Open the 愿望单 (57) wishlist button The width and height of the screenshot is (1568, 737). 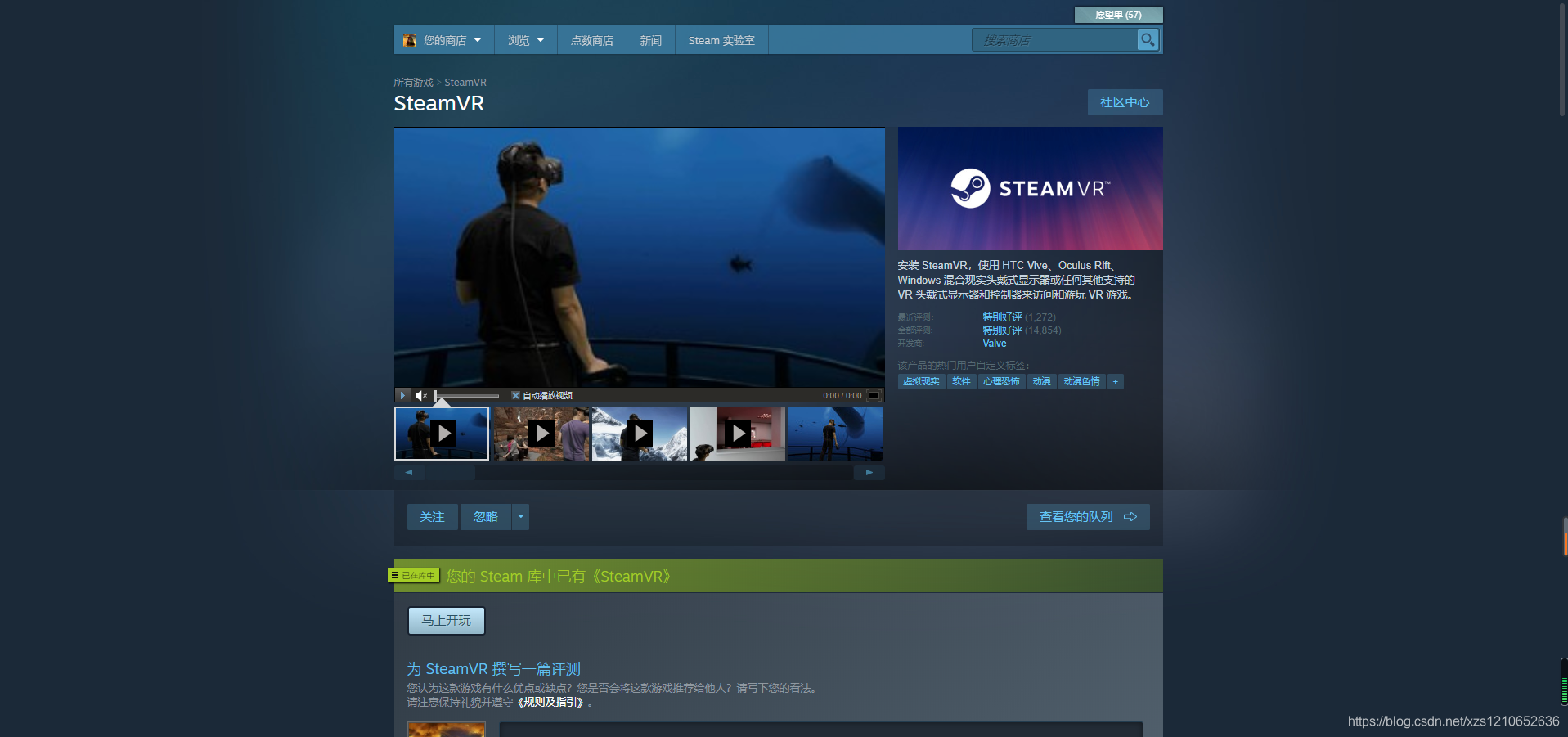1118,15
